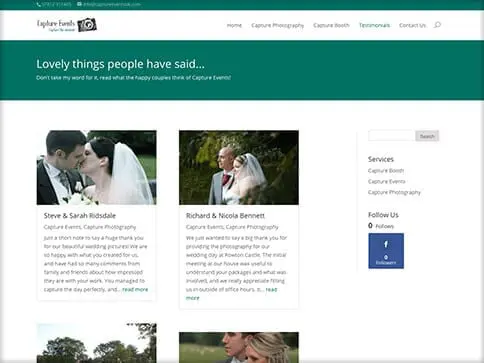Click the phone icon in top bar

coord(39,4)
